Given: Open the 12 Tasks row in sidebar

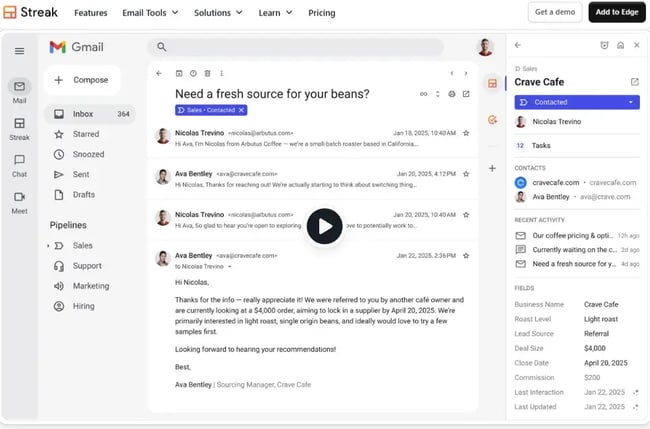Looking at the screenshot, I should 577,145.
